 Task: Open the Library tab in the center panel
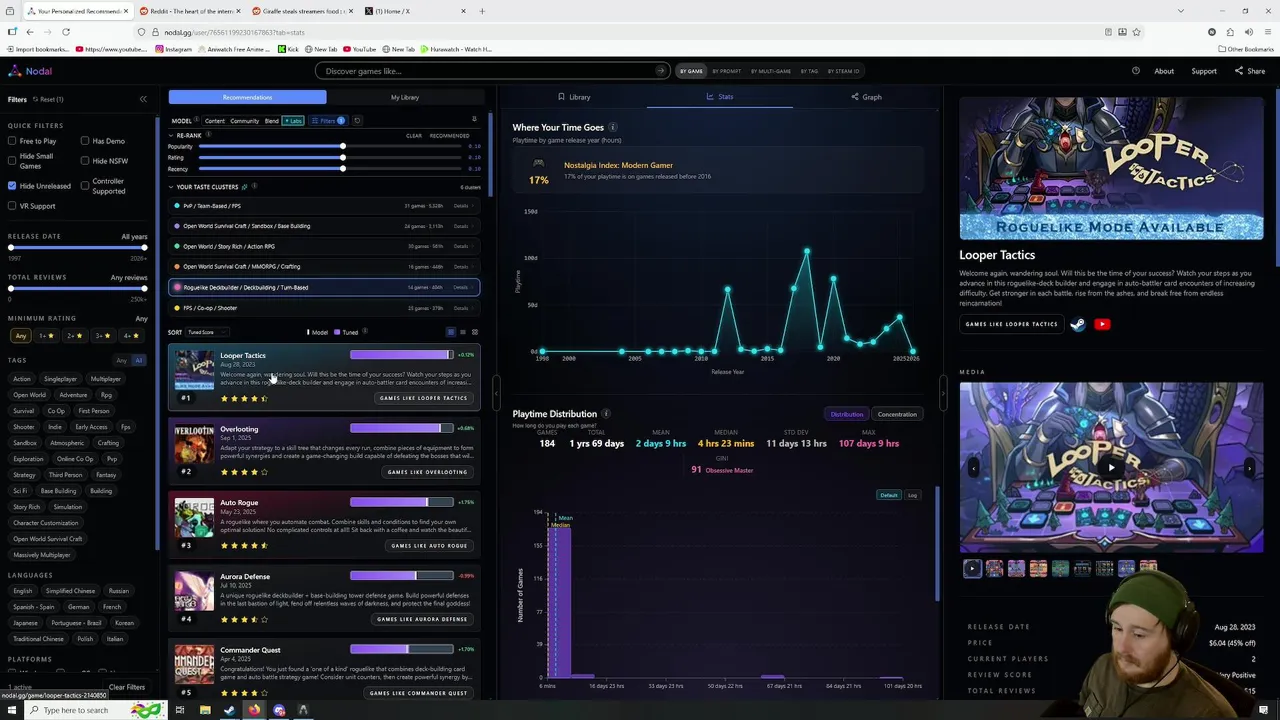[x=573, y=97]
